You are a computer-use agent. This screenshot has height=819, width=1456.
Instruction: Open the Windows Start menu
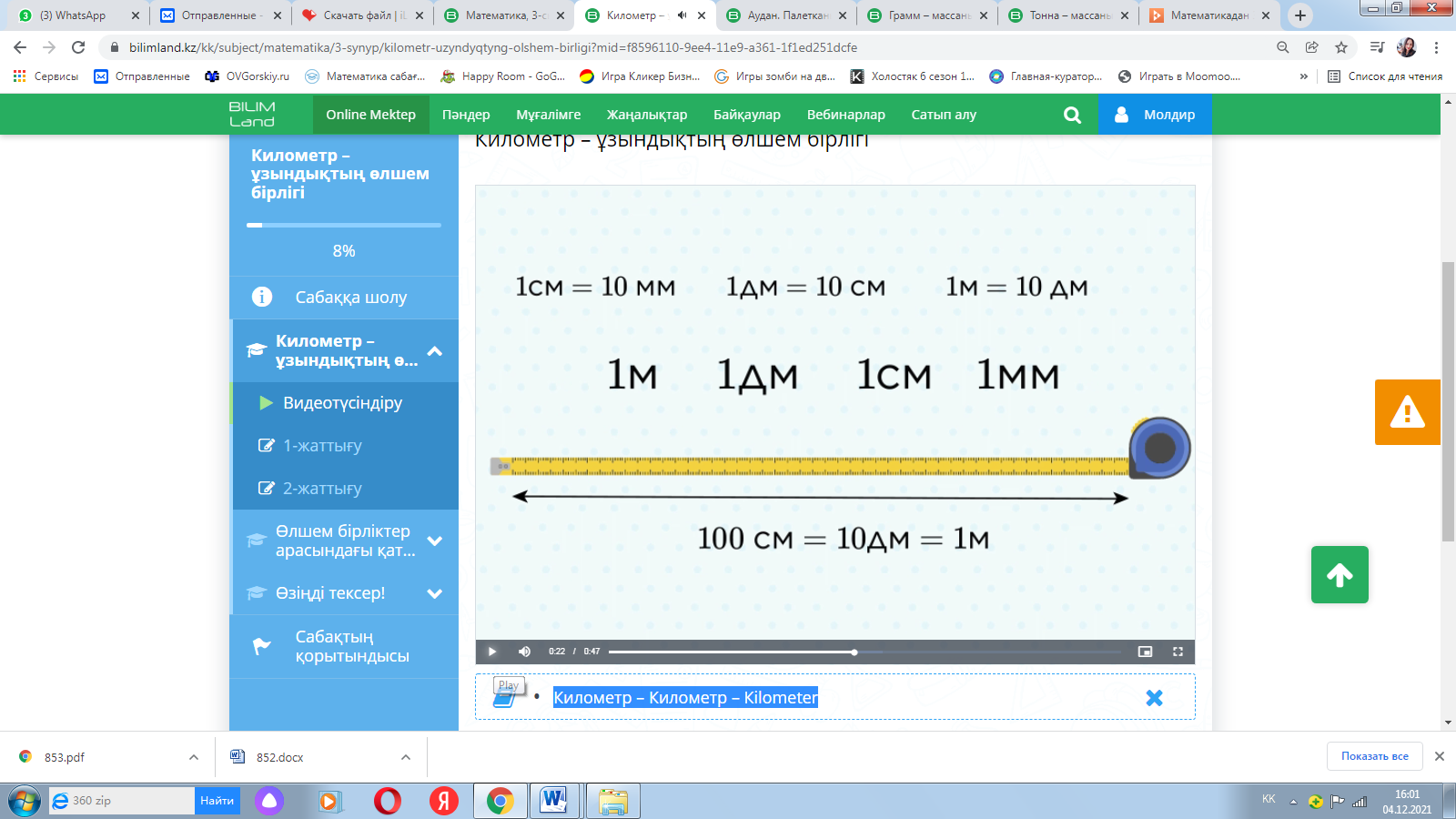point(25,801)
